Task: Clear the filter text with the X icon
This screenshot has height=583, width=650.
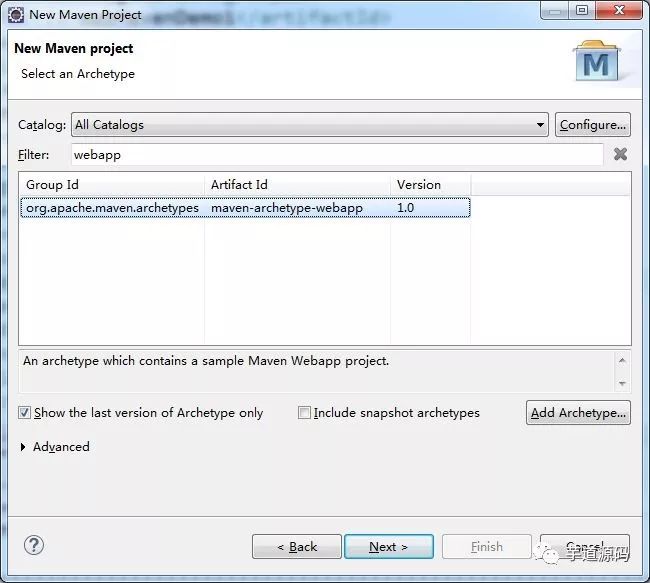Action: tap(620, 154)
